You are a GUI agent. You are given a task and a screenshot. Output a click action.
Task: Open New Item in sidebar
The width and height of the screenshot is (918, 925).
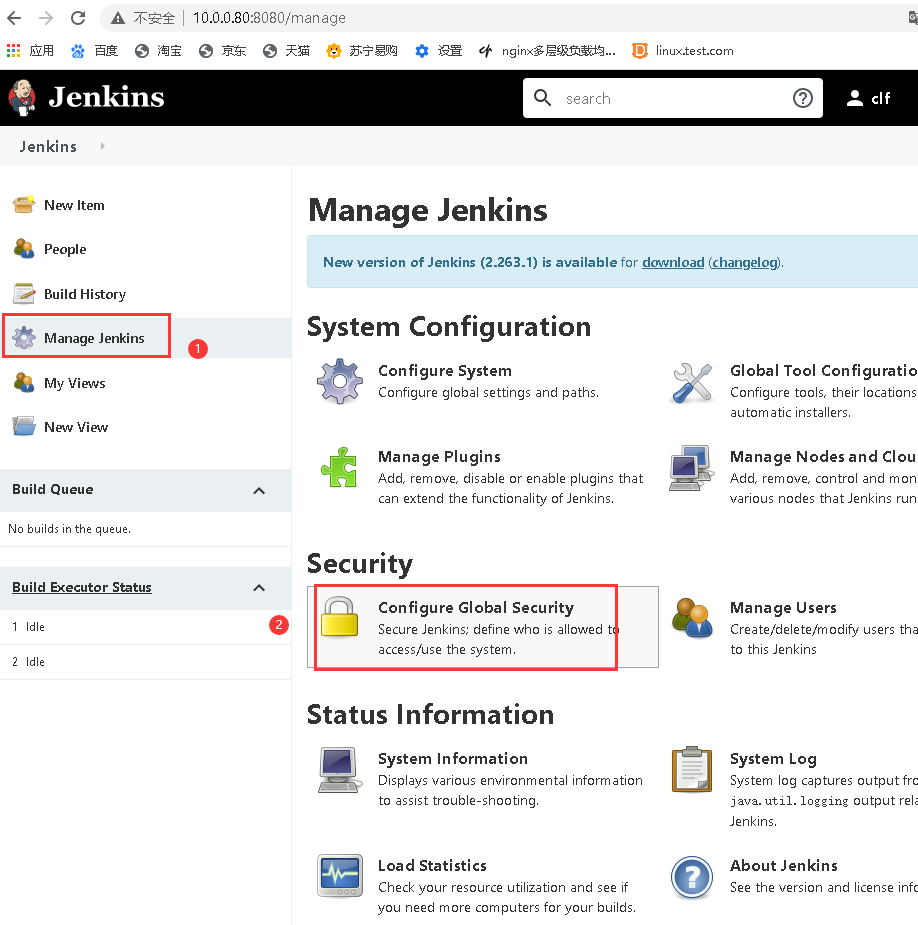(x=74, y=205)
